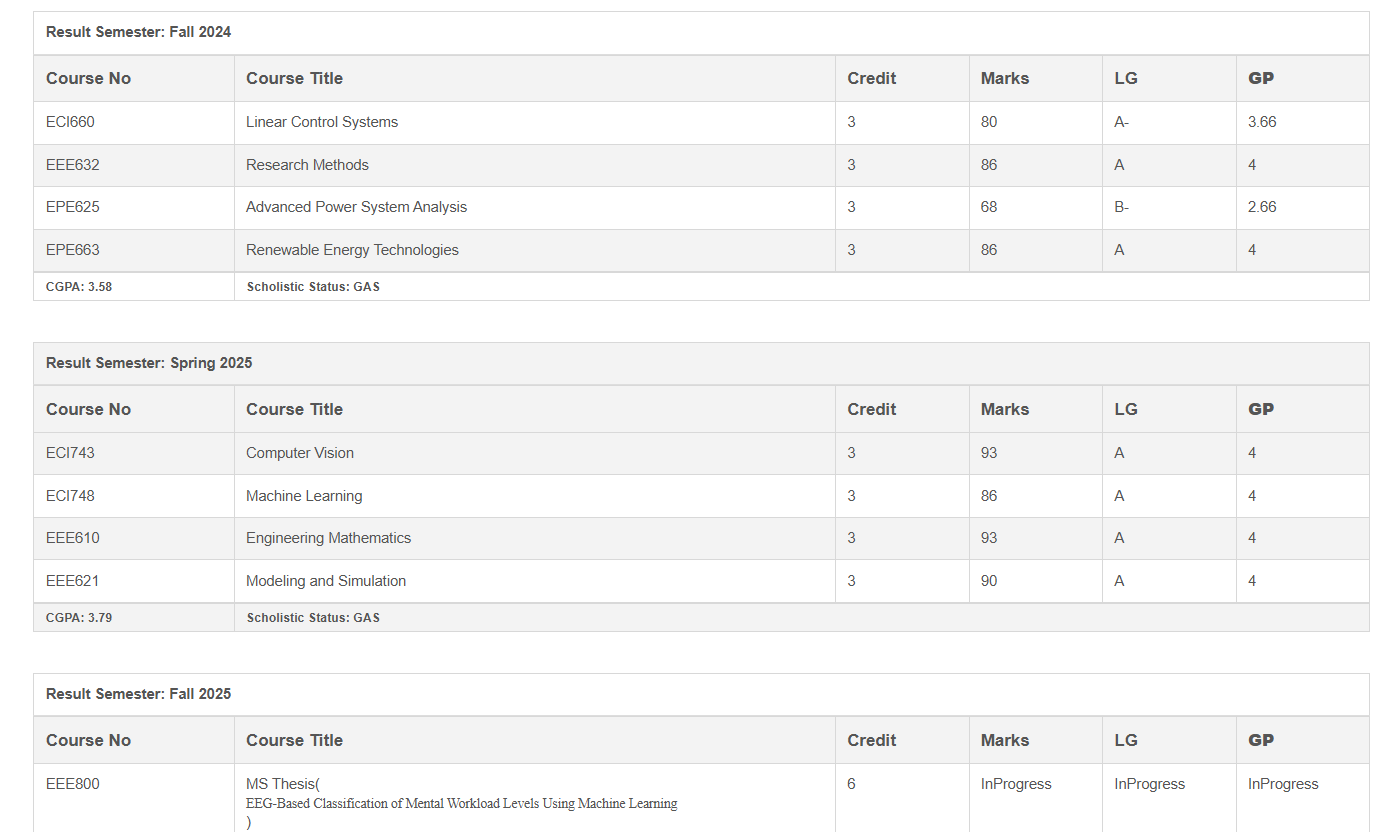The image size is (1400, 832).
Task: Select the Research Methods row title
Action: (x=307, y=165)
